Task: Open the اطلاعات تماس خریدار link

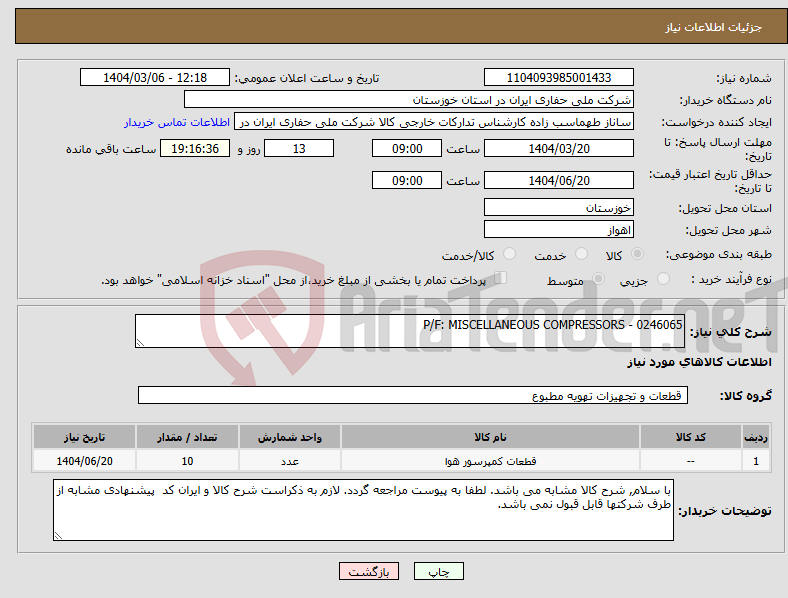Action: pos(177,122)
